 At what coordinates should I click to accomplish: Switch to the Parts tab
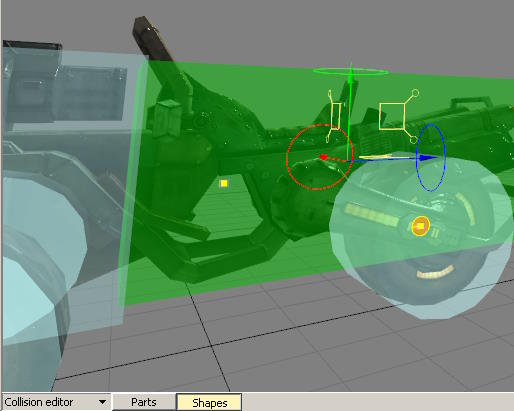(144, 402)
